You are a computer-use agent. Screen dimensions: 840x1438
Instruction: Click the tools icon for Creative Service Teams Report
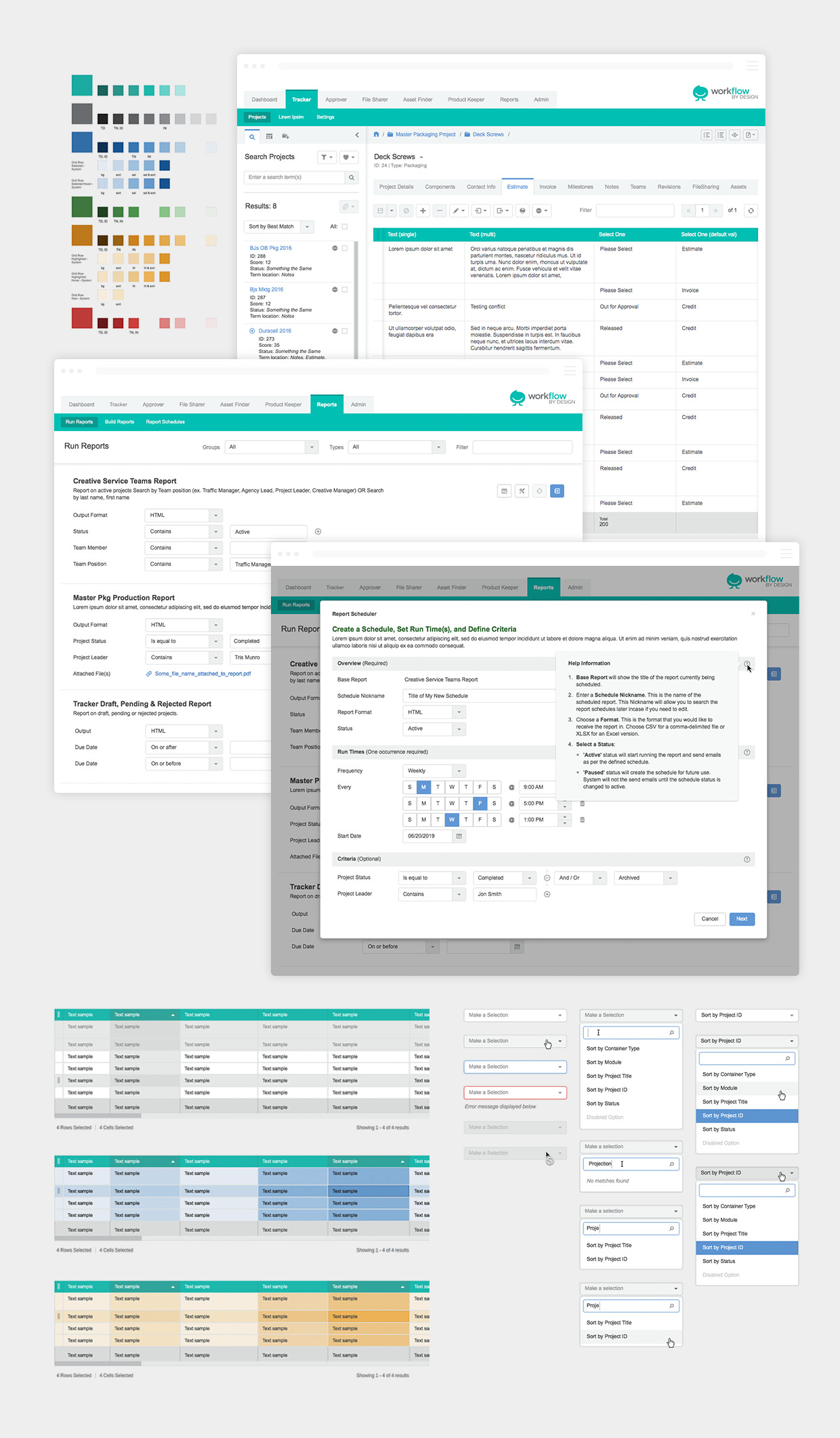point(522,491)
